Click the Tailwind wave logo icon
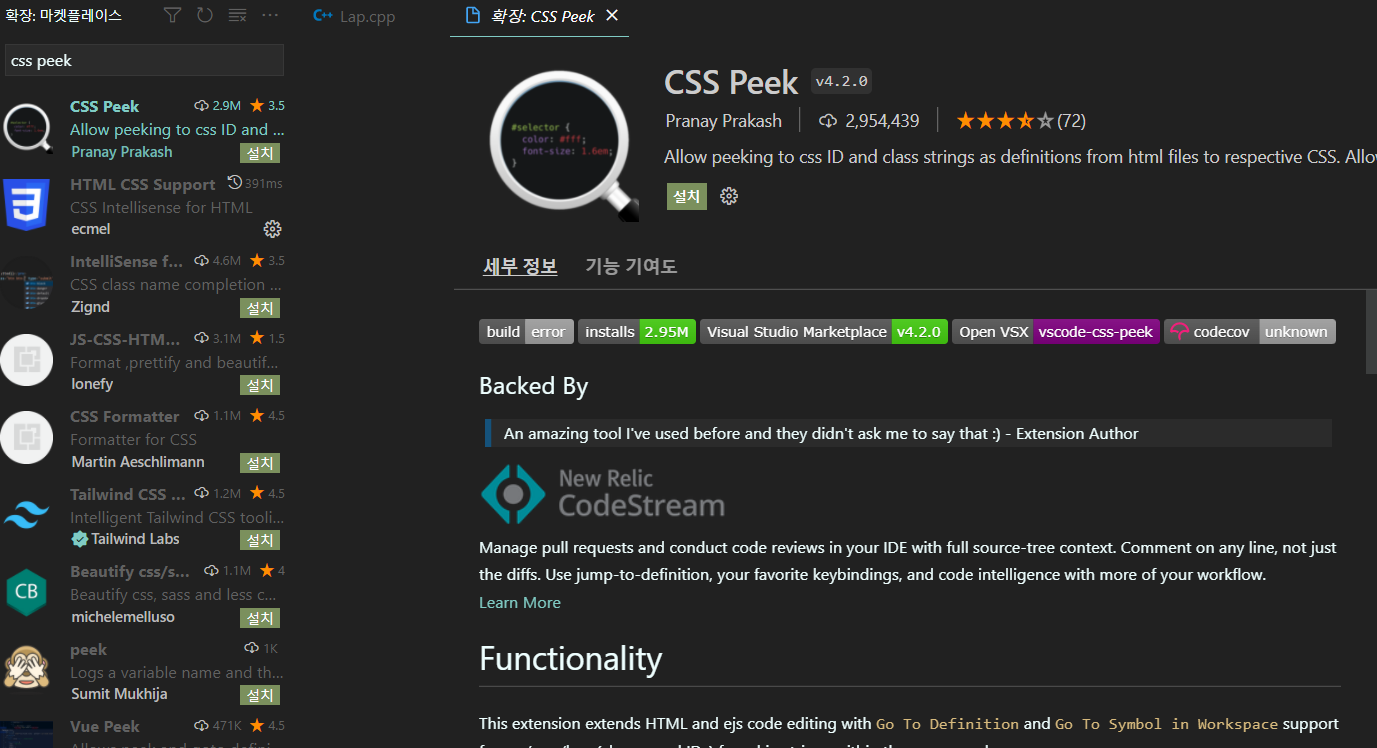 (x=27, y=515)
